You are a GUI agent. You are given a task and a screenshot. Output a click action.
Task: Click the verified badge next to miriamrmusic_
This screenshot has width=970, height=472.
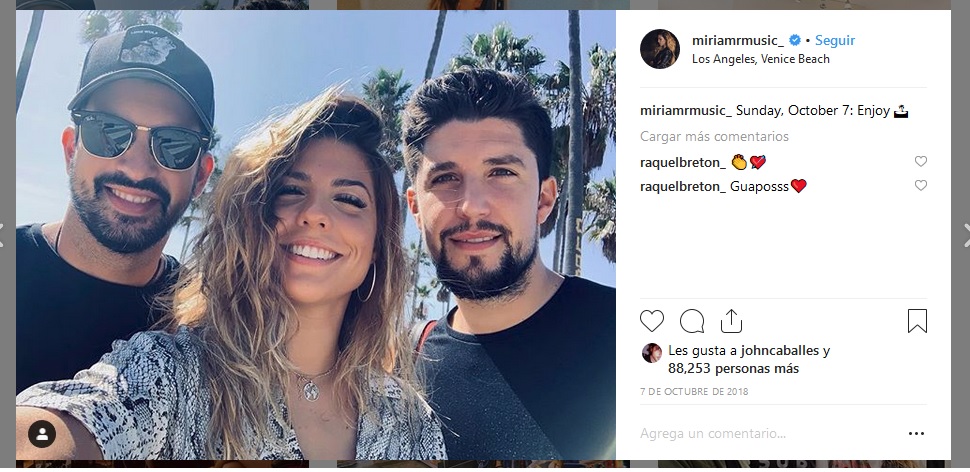point(795,40)
